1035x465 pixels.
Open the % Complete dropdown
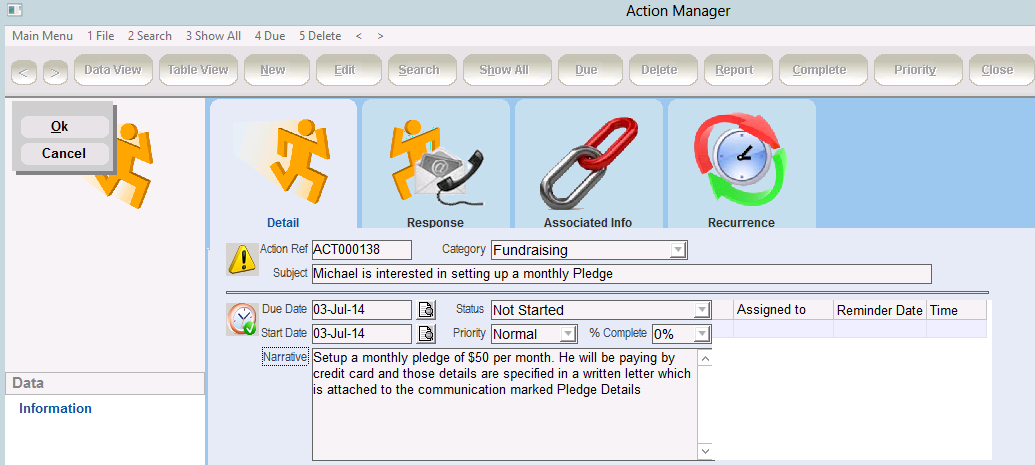point(701,334)
